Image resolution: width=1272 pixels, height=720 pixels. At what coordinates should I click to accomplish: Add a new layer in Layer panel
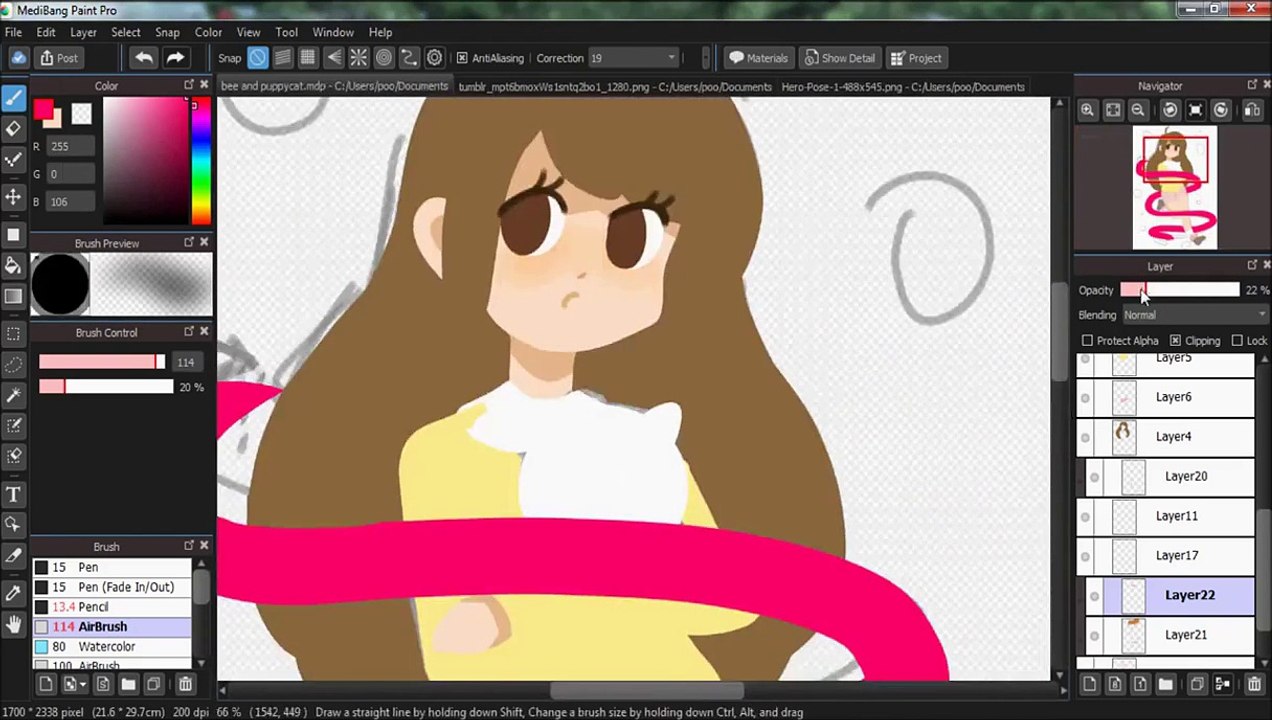click(1089, 684)
